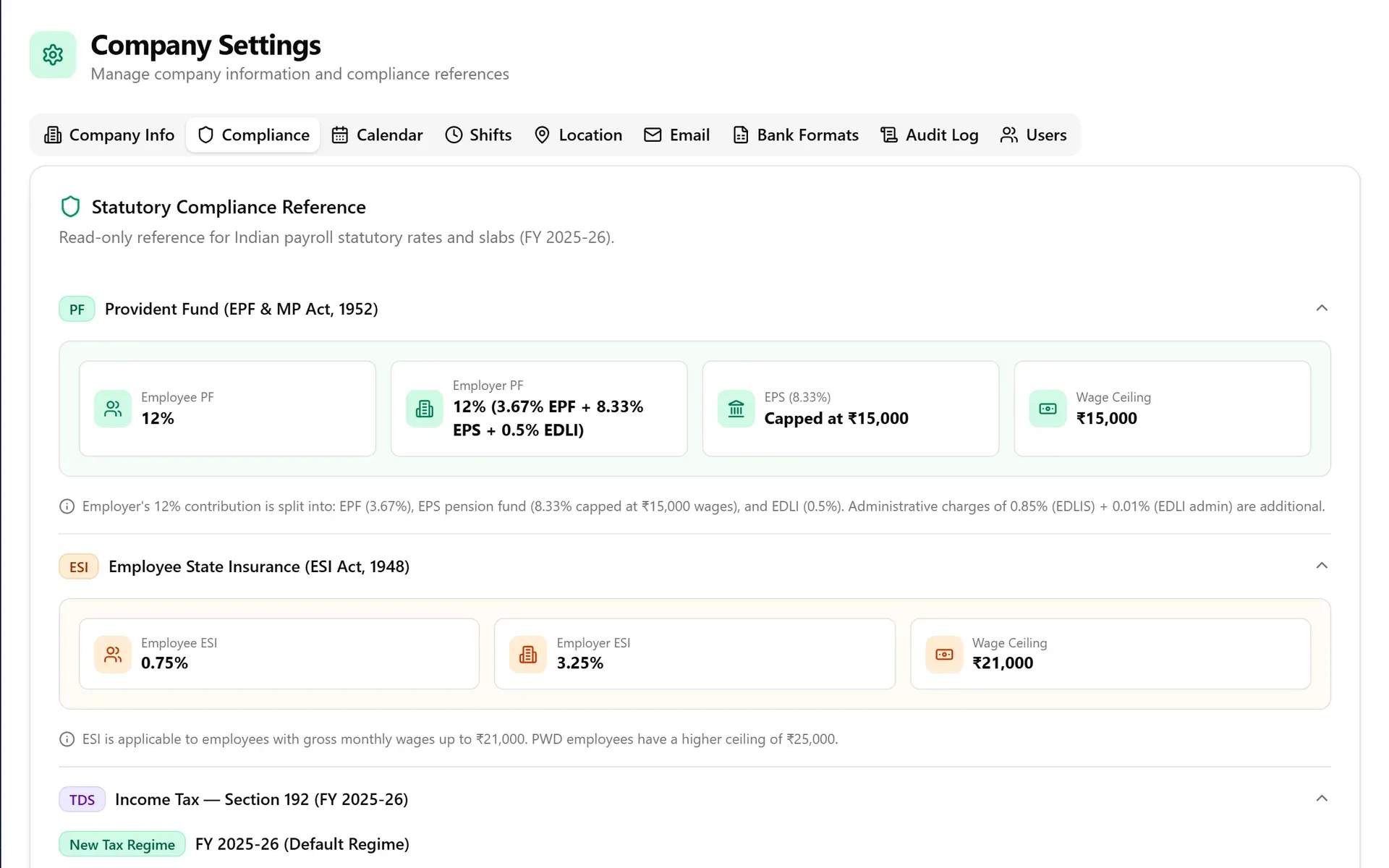Click the Company Settings page title
Screen dimensions: 1389x868
(x=205, y=46)
